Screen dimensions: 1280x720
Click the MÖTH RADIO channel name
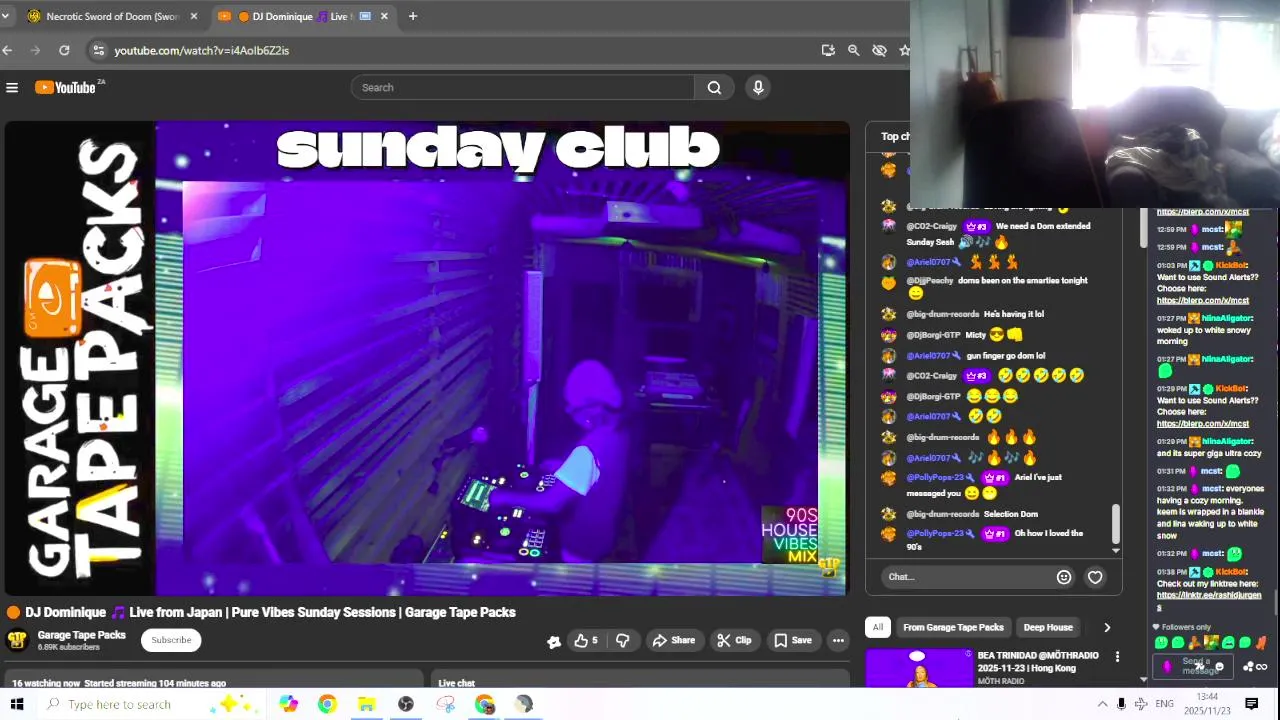pyautogui.click(x=1001, y=682)
